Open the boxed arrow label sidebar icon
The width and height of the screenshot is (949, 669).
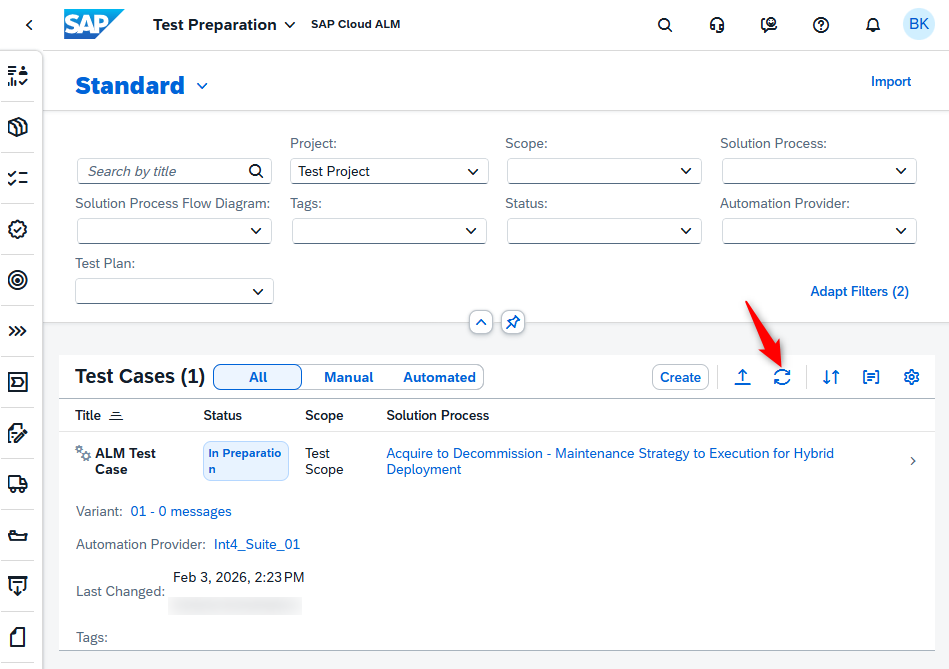pyautogui.click(x=18, y=382)
